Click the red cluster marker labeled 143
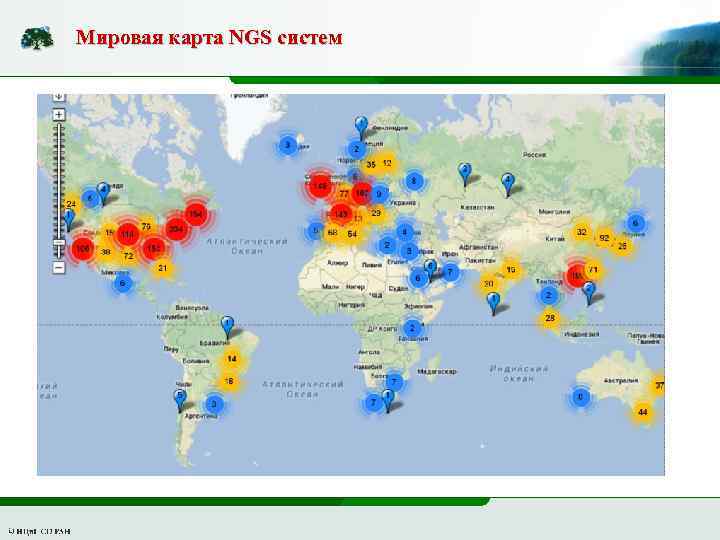Image resolution: width=720 pixels, height=540 pixels. [x=341, y=214]
